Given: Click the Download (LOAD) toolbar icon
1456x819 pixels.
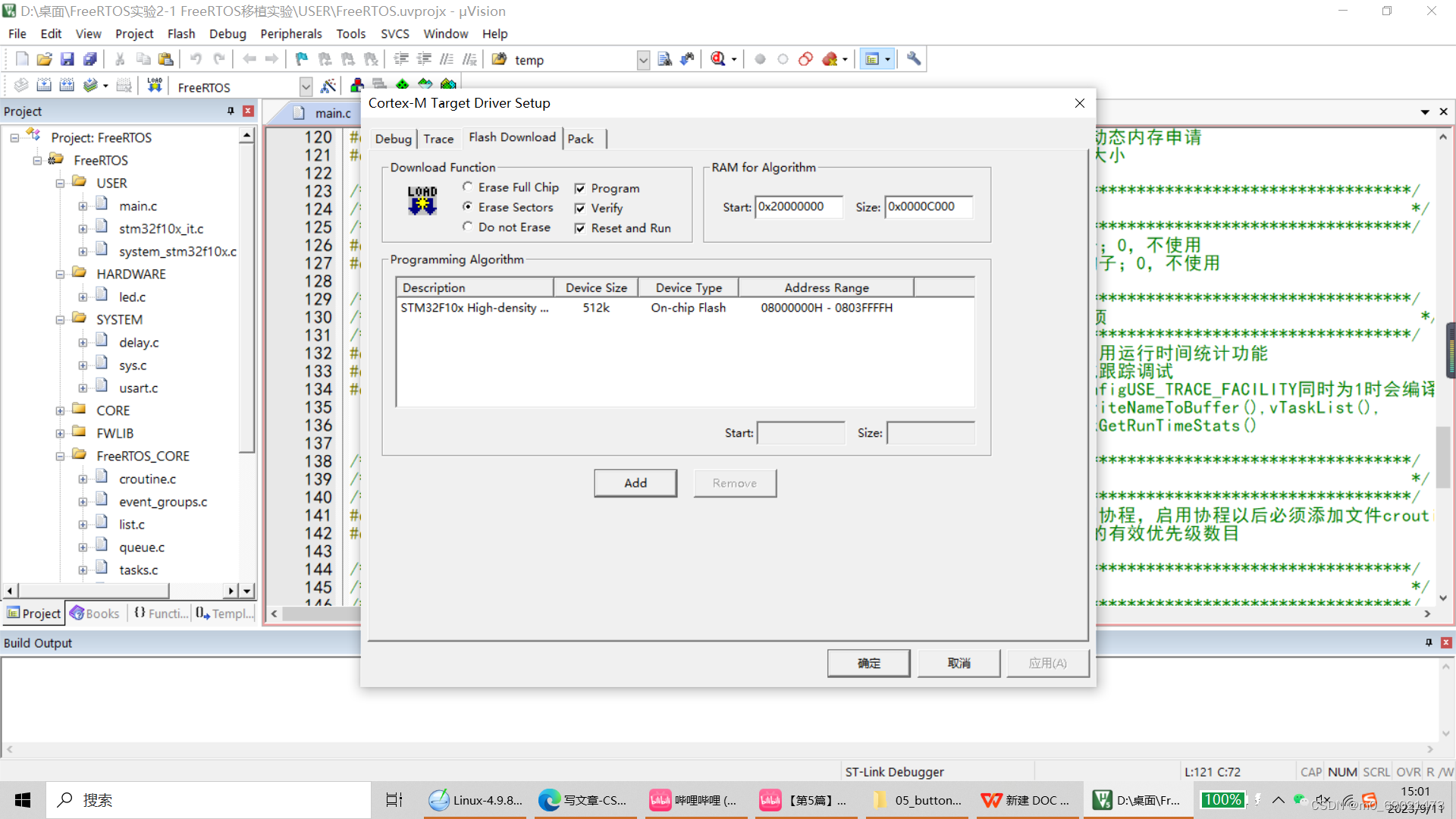Looking at the screenshot, I should [x=155, y=85].
